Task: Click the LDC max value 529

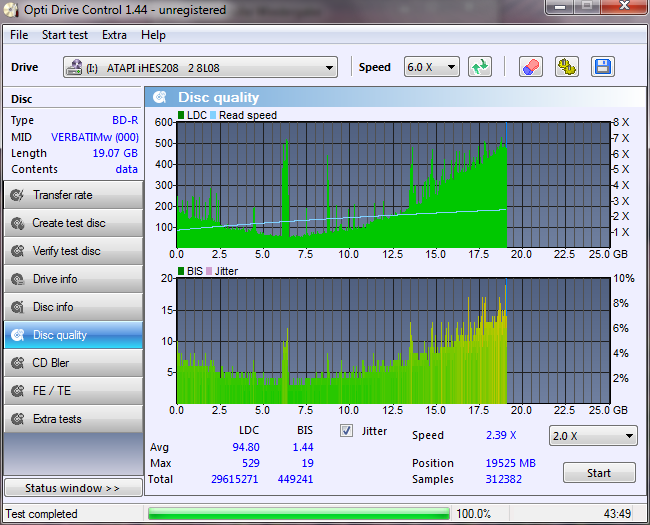Action: click(x=251, y=463)
